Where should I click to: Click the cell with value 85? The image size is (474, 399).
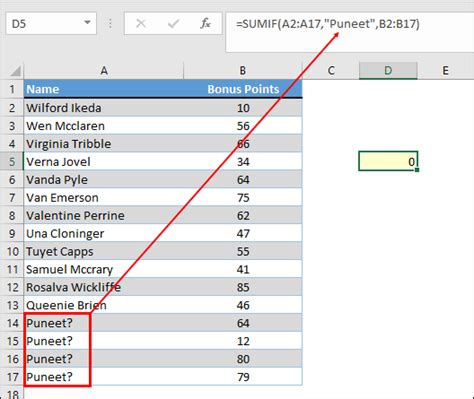tap(243, 287)
